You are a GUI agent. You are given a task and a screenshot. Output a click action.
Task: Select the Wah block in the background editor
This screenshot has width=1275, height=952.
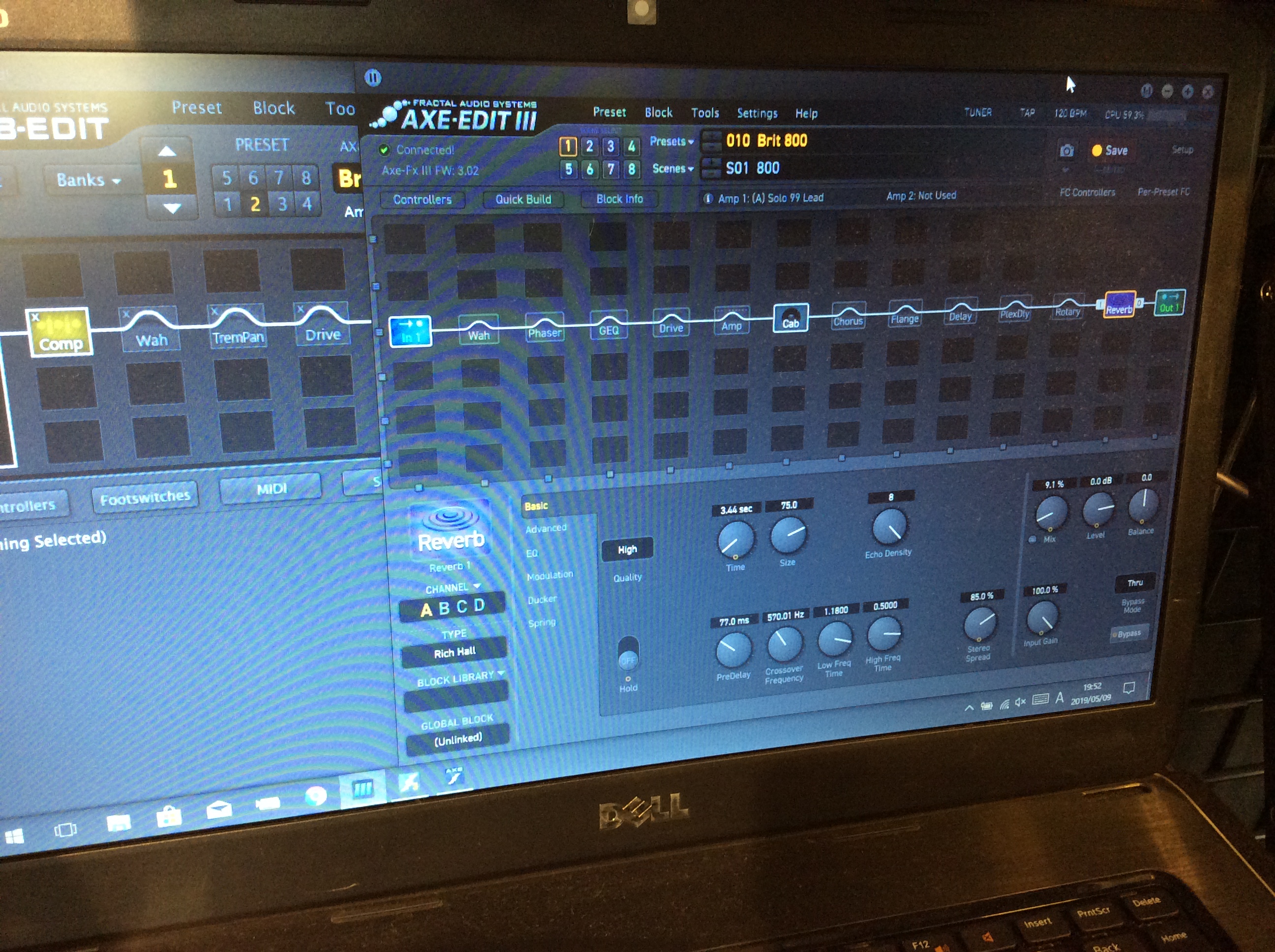coord(150,328)
